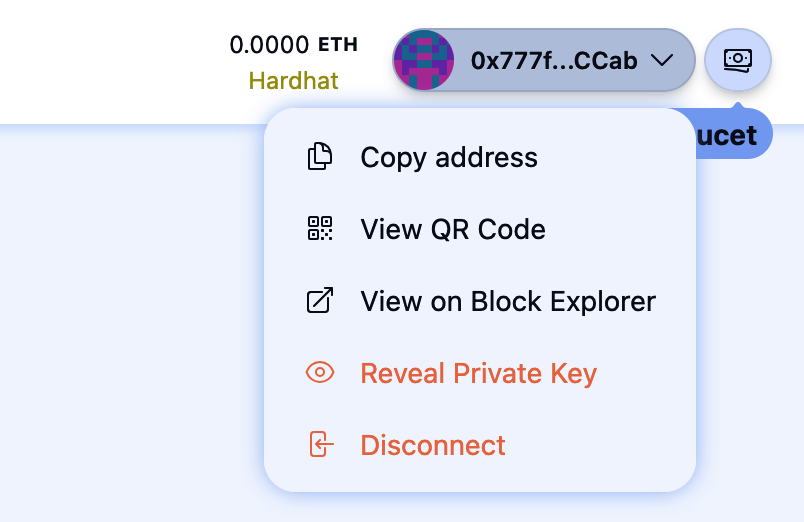Select the Reveal Private Key text

(x=478, y=373)
